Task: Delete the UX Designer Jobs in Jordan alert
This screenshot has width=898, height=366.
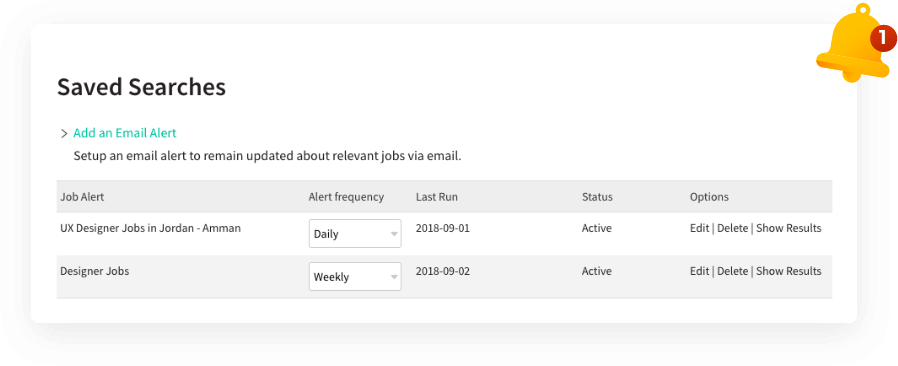Action: click(x=732, y=228)
